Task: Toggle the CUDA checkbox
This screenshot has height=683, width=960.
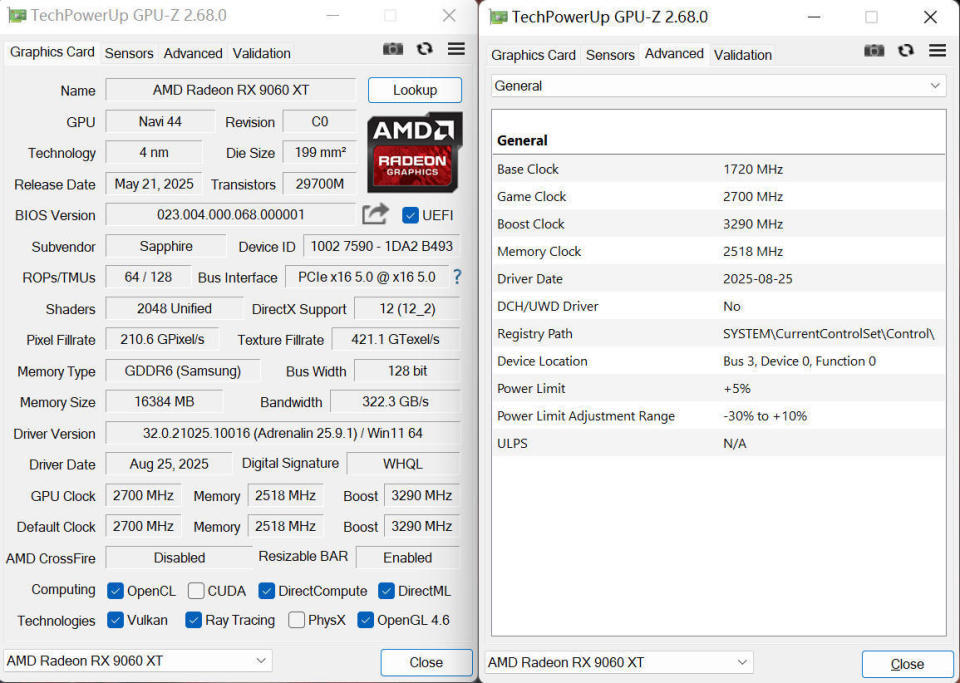Action: [x=196, y=591]
